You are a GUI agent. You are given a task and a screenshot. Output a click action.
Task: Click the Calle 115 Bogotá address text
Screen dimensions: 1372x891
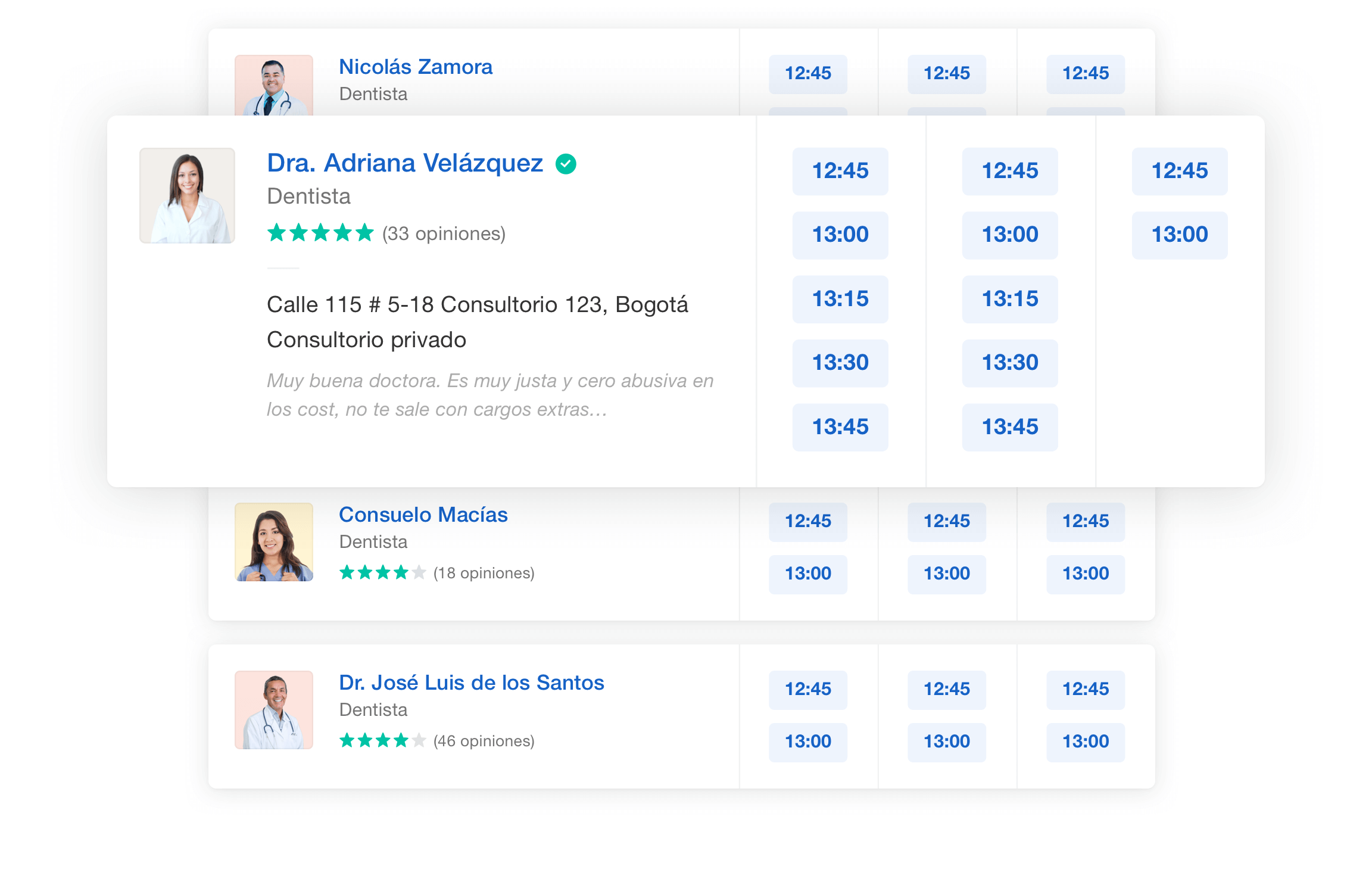coord(477,304)
